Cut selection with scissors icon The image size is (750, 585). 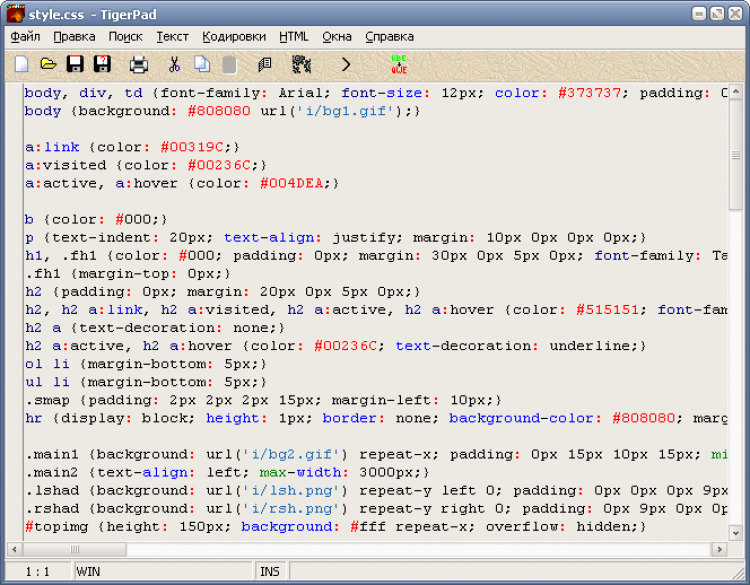[174, 64]
